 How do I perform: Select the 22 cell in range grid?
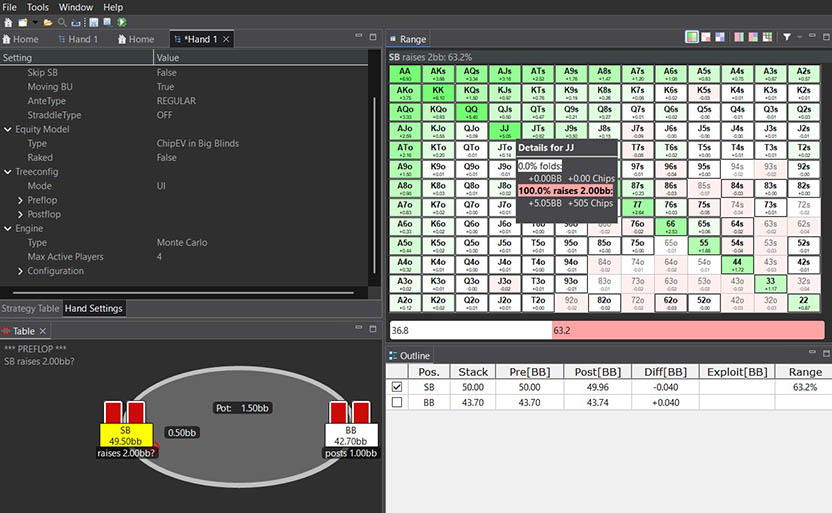click(x=803, y=303)
